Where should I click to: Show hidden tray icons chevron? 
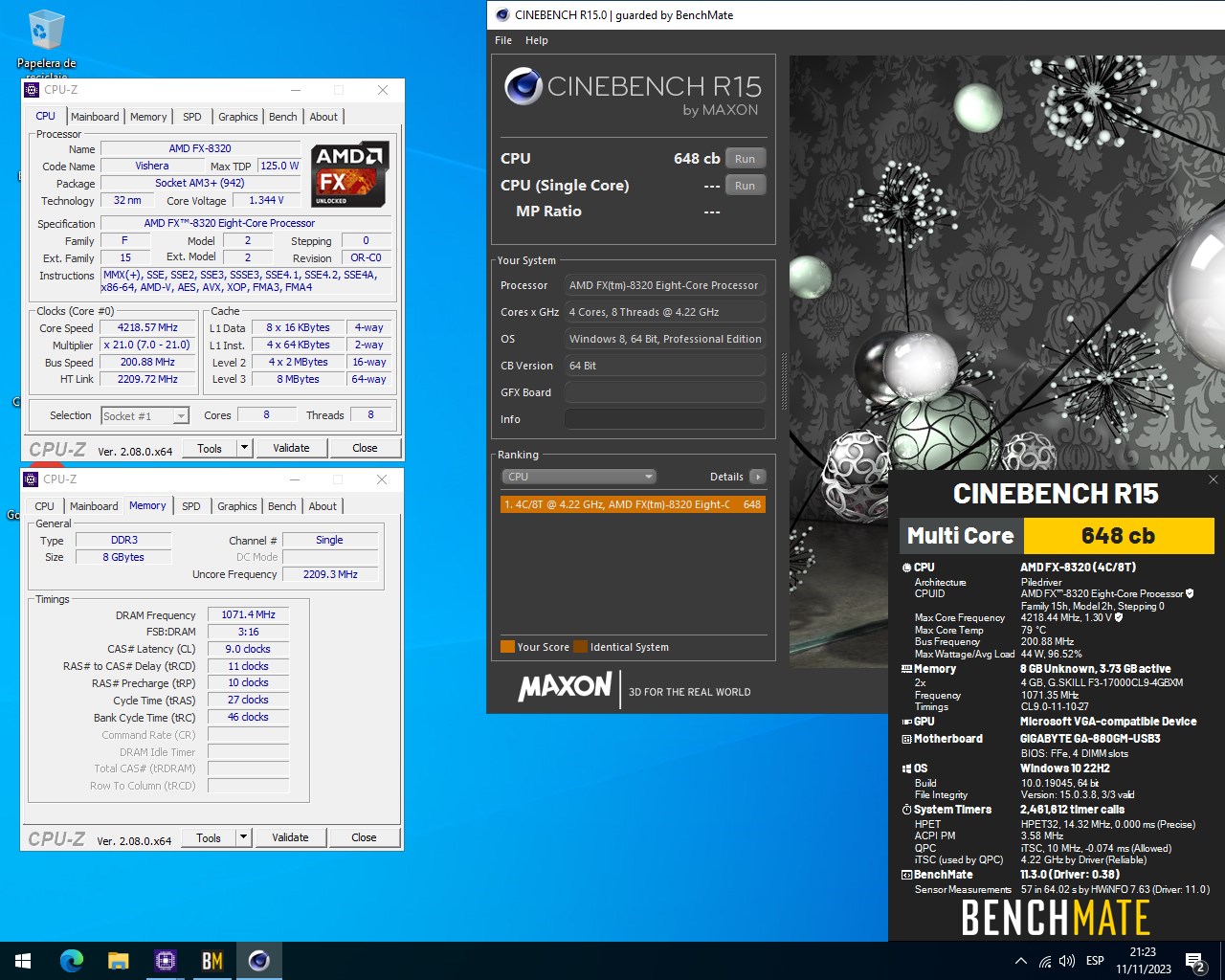pyautogui.click(x=1020, y=961)
